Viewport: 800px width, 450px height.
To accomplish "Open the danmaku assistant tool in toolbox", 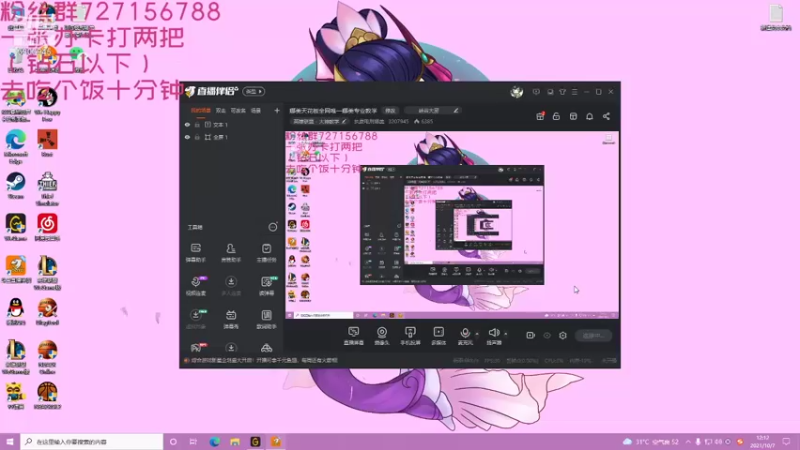I will point(195,253).
